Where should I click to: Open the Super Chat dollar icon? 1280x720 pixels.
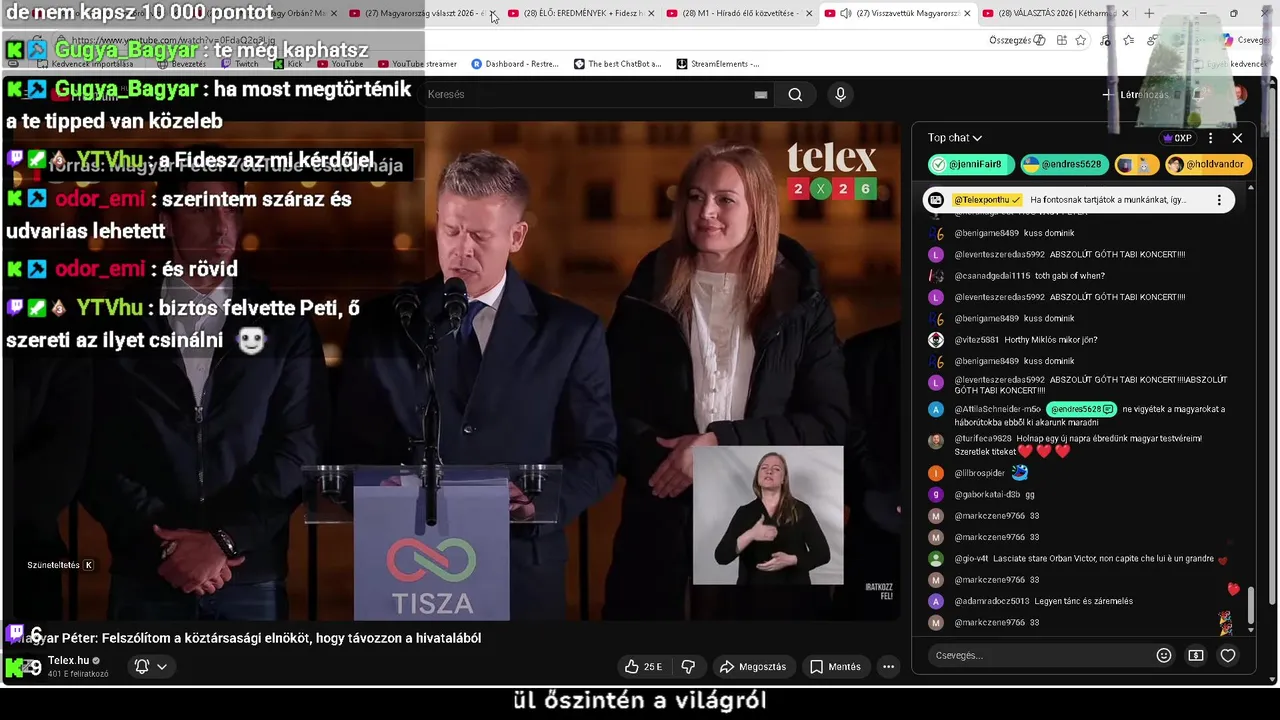[x=1195, y=656]
